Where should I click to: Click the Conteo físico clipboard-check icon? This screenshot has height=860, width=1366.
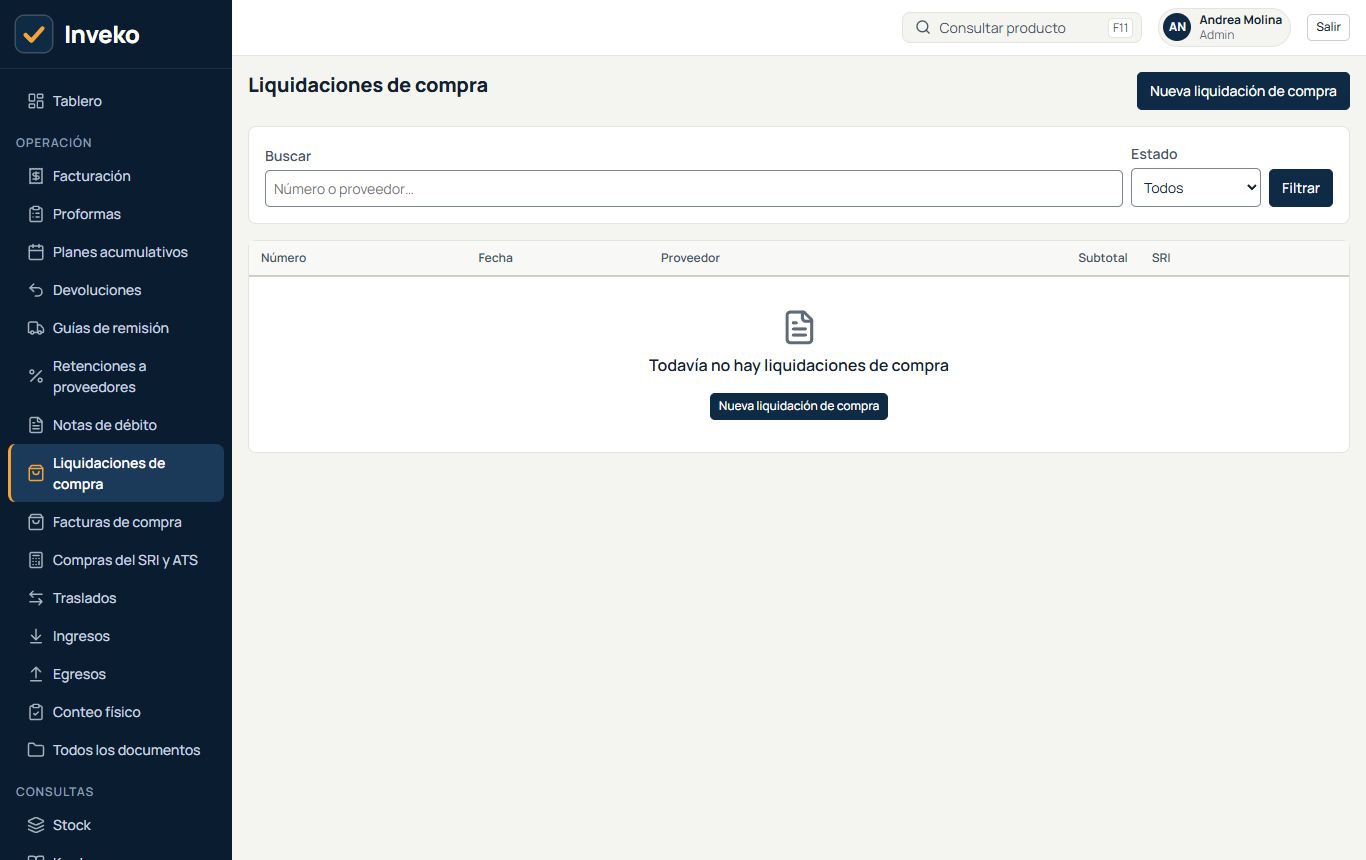click(36, 712)
